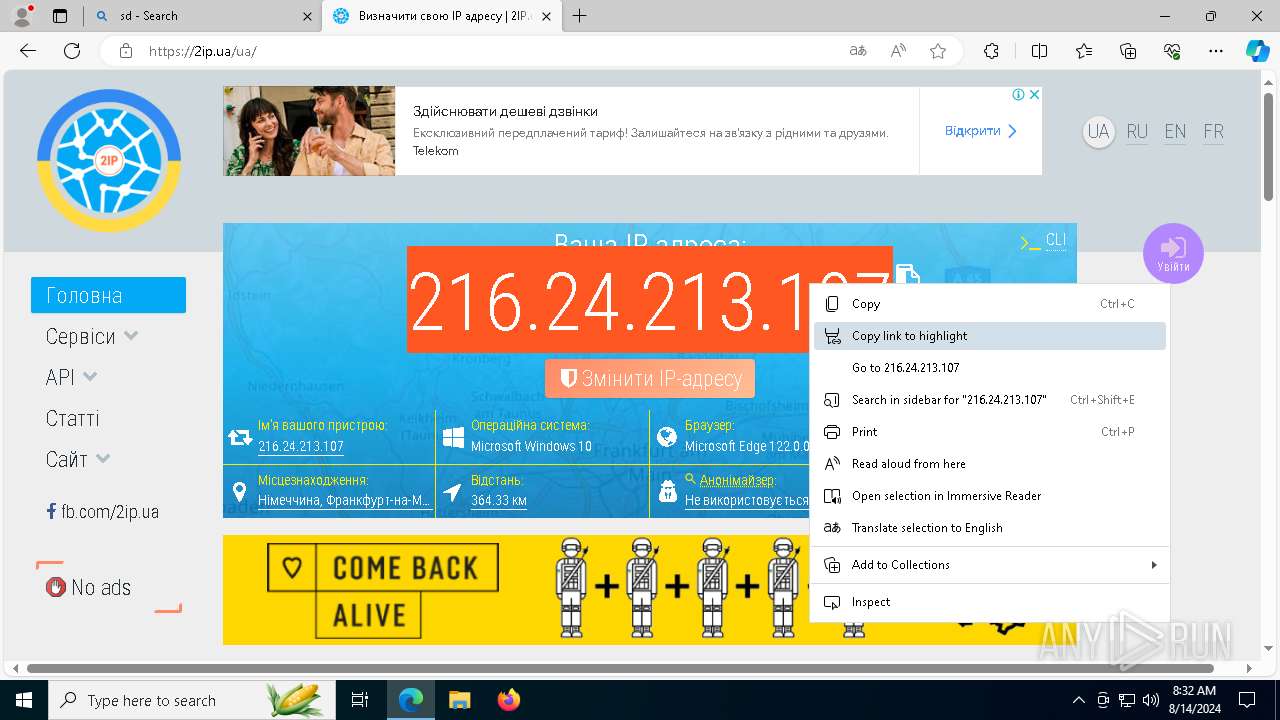Viewport: 1280px width, 720px height.
Task: Click the Анонімайзер link
Action: coord(737,481)
